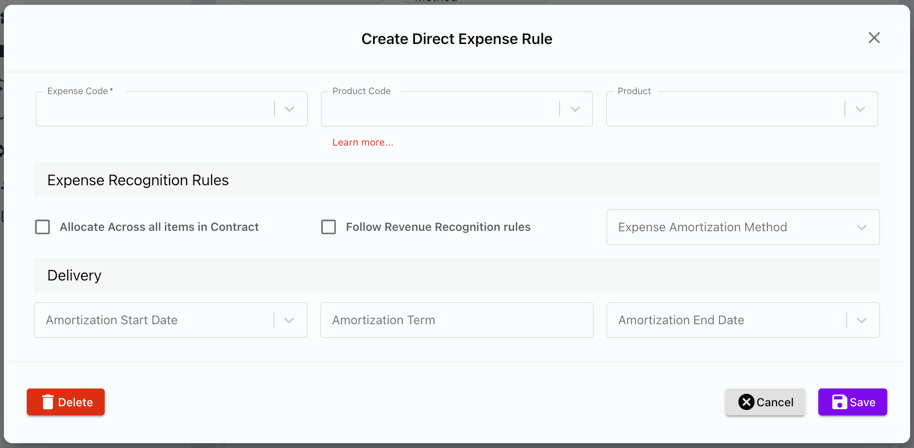Expand the Expense Code chevron arrow
The image size is (914, 448).
tap(290, 109)
